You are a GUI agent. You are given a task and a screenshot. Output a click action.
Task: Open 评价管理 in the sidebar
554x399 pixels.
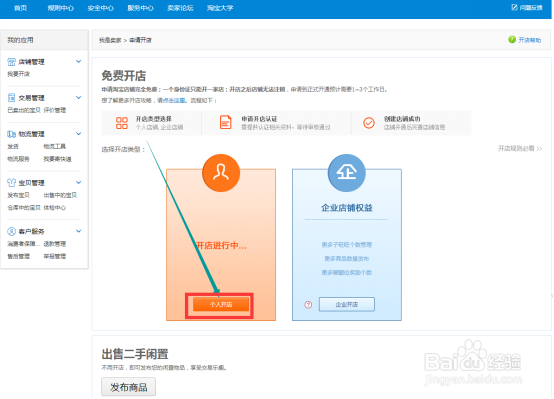click(55, 110)
